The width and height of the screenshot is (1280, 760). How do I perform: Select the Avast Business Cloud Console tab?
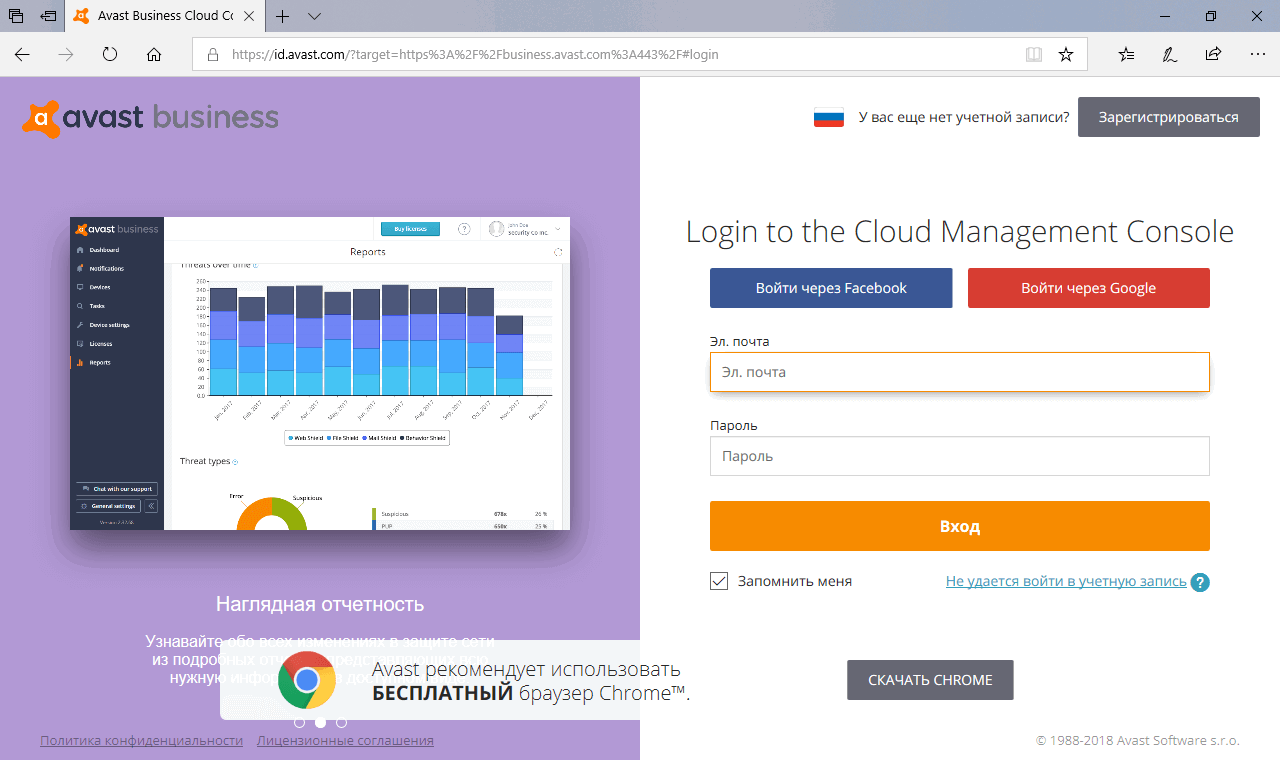tap(166, 16)
